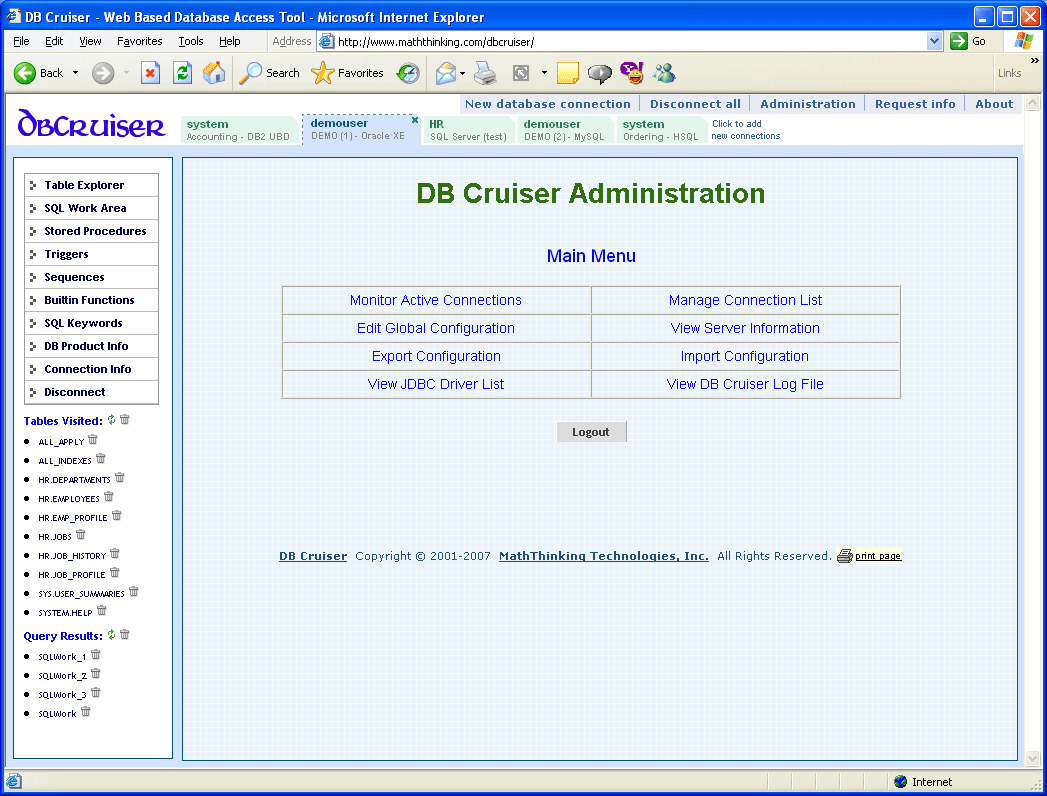Screen dimensions: 1047x796
Task: Switch to the HR SQL Server connection tab
Action: click(467, 130)
